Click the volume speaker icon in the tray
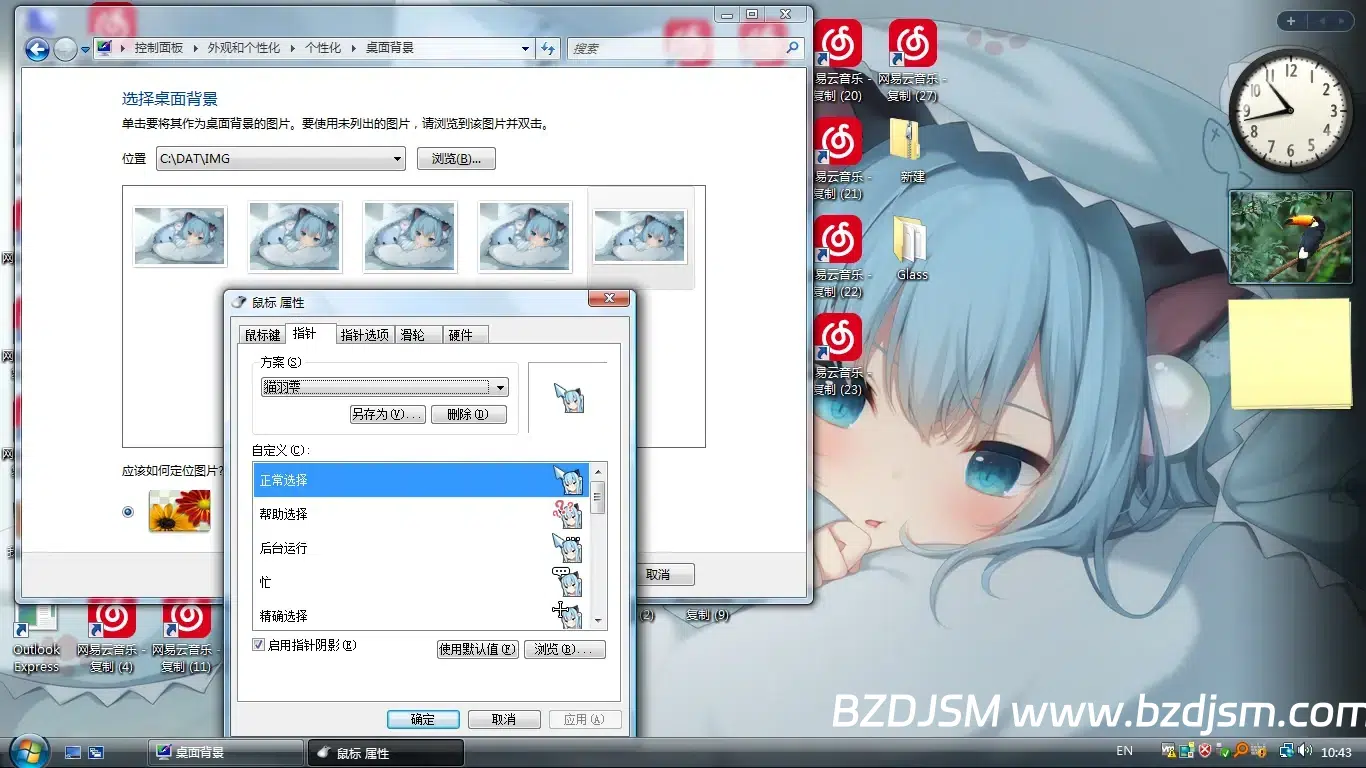1366x768 pixels. click(1306, 751)
